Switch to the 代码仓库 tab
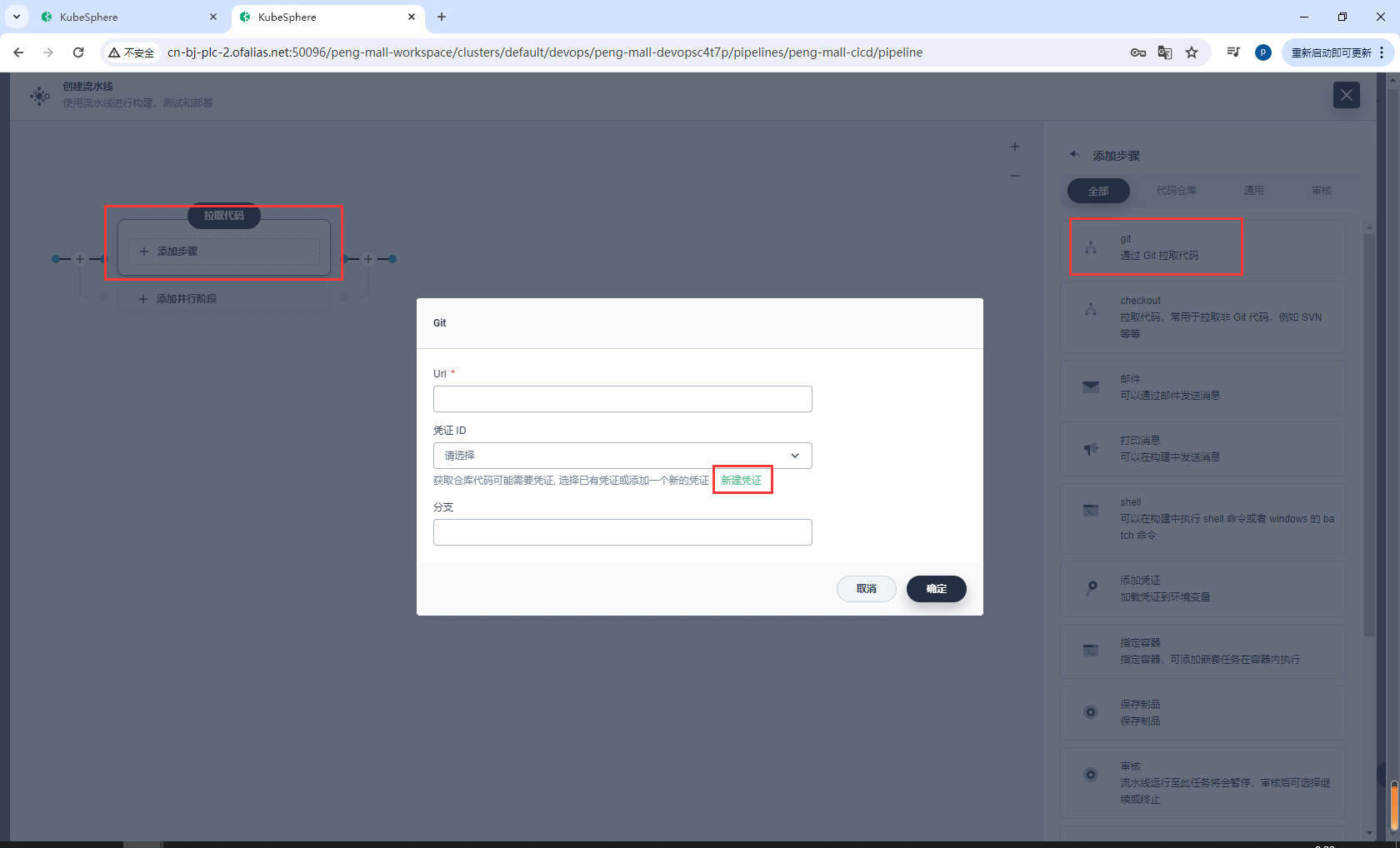 coord(1176,191)
